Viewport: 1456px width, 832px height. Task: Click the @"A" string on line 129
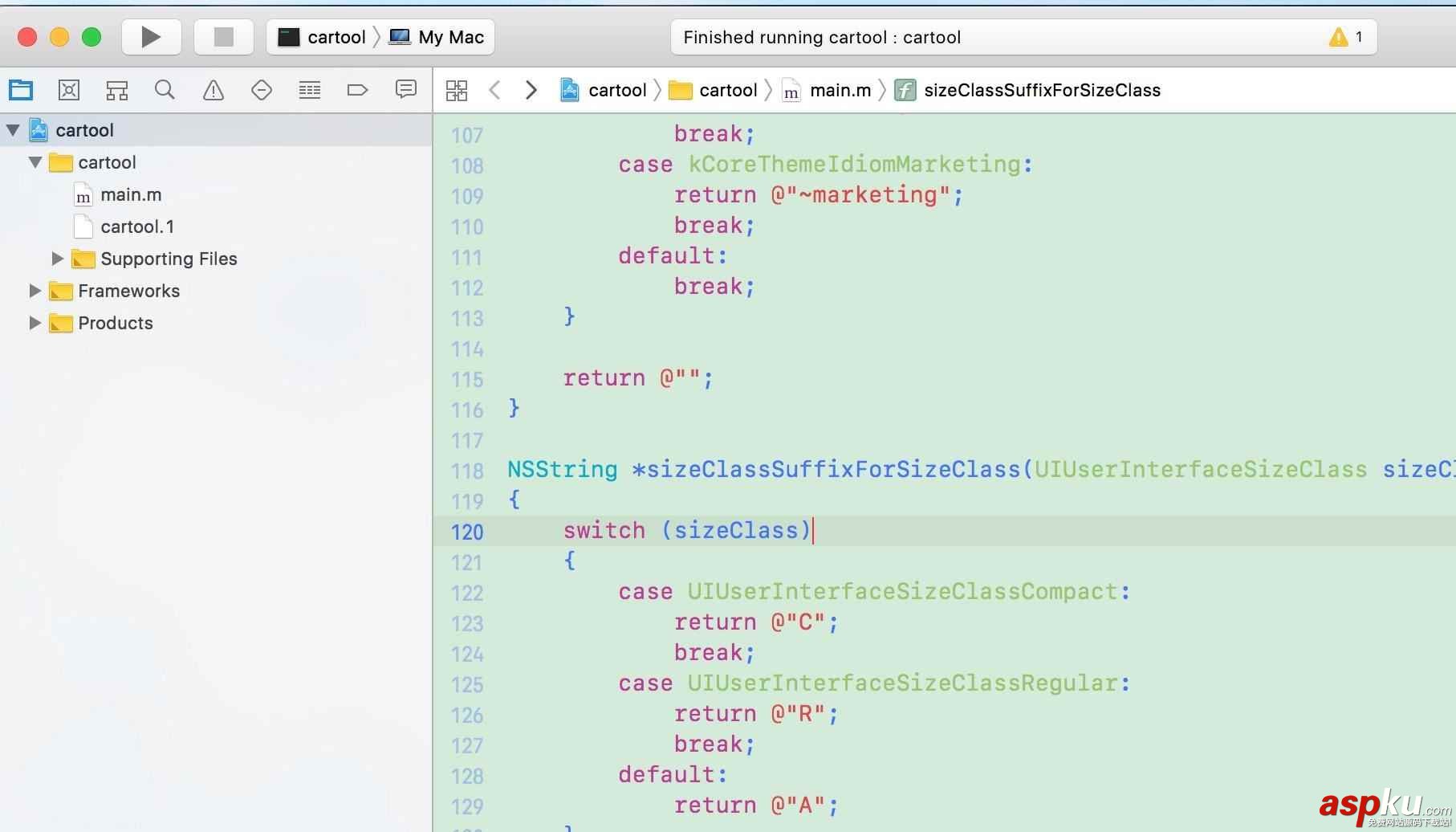tap(799, 805)
